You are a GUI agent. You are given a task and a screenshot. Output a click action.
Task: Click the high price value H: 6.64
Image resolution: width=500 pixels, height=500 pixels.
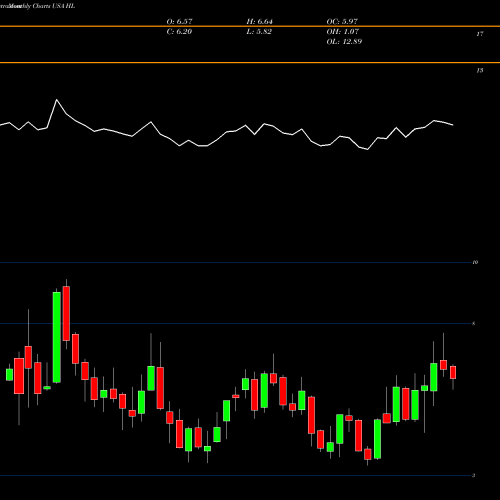259,22
